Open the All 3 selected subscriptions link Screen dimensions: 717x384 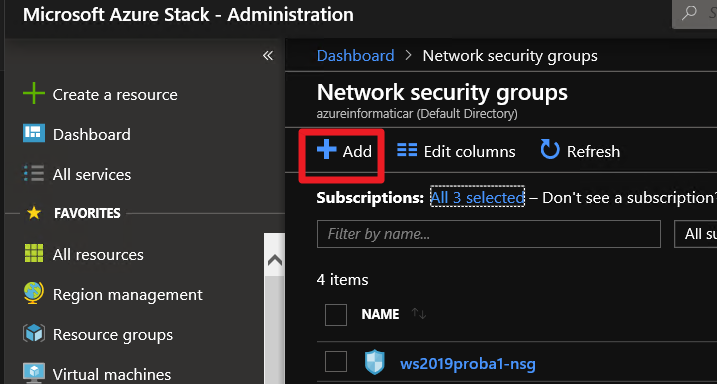(x=477, y=197)
